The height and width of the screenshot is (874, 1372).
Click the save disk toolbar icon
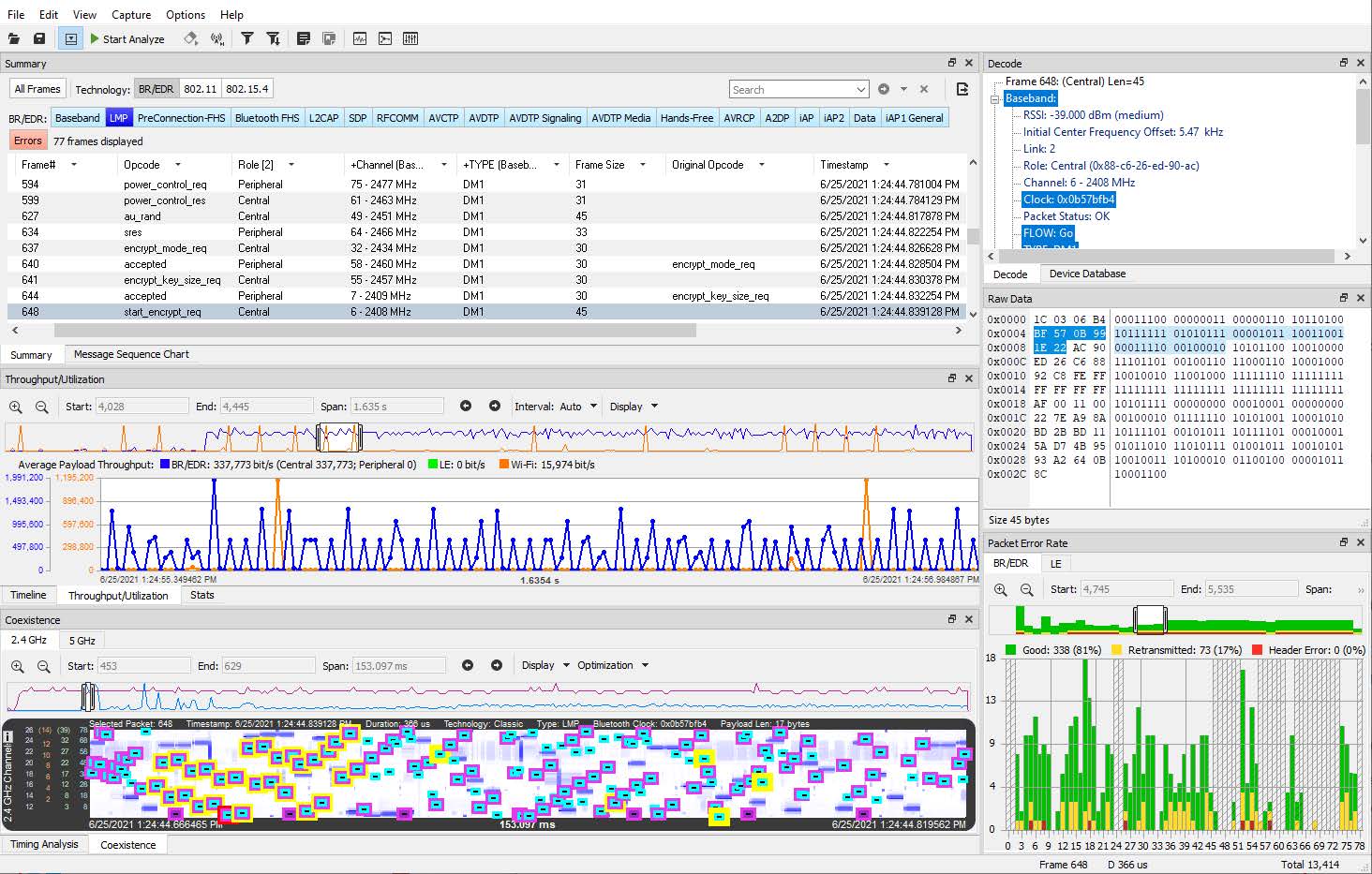pyautogui.click(x=39, y=38)
